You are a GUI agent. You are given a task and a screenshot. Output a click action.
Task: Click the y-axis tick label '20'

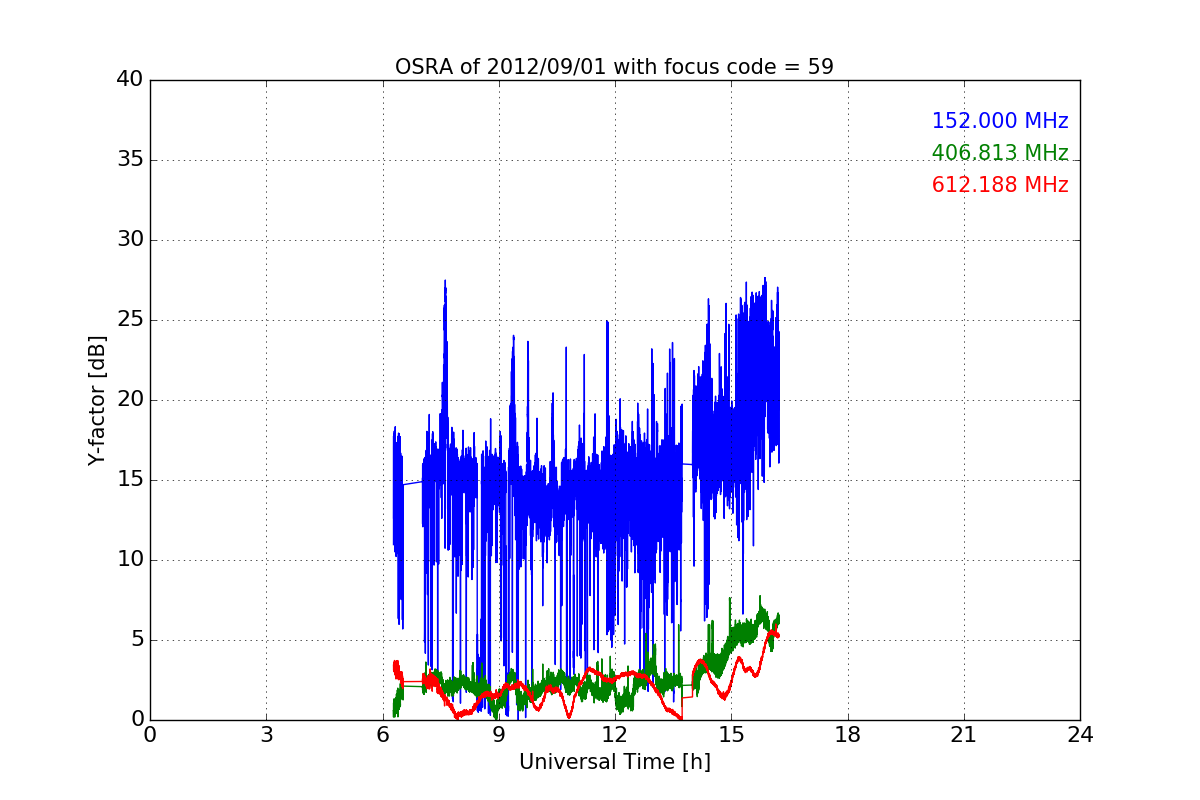click(x=130, y=400)
